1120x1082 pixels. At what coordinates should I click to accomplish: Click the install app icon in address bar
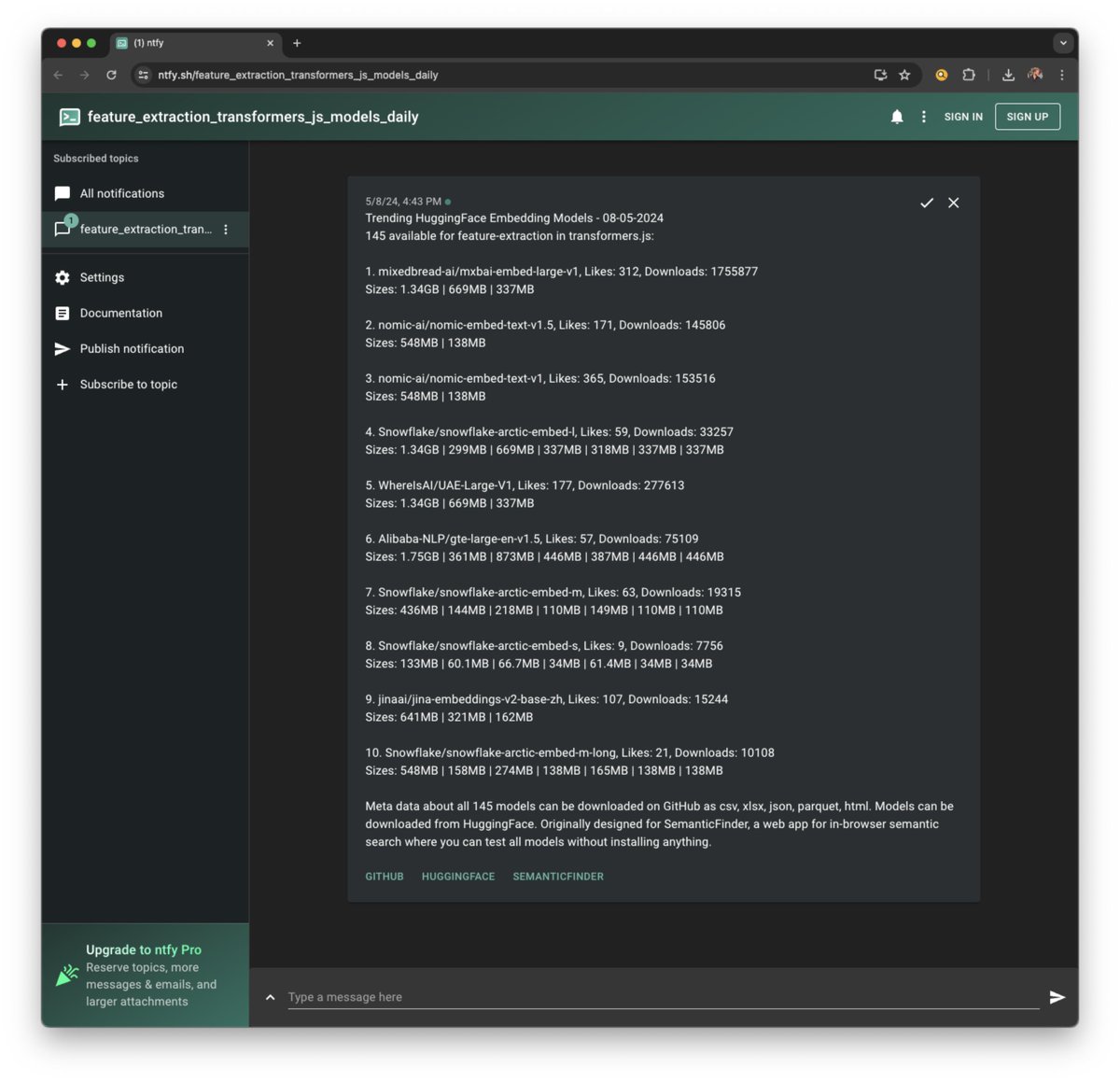coord(880,75)
